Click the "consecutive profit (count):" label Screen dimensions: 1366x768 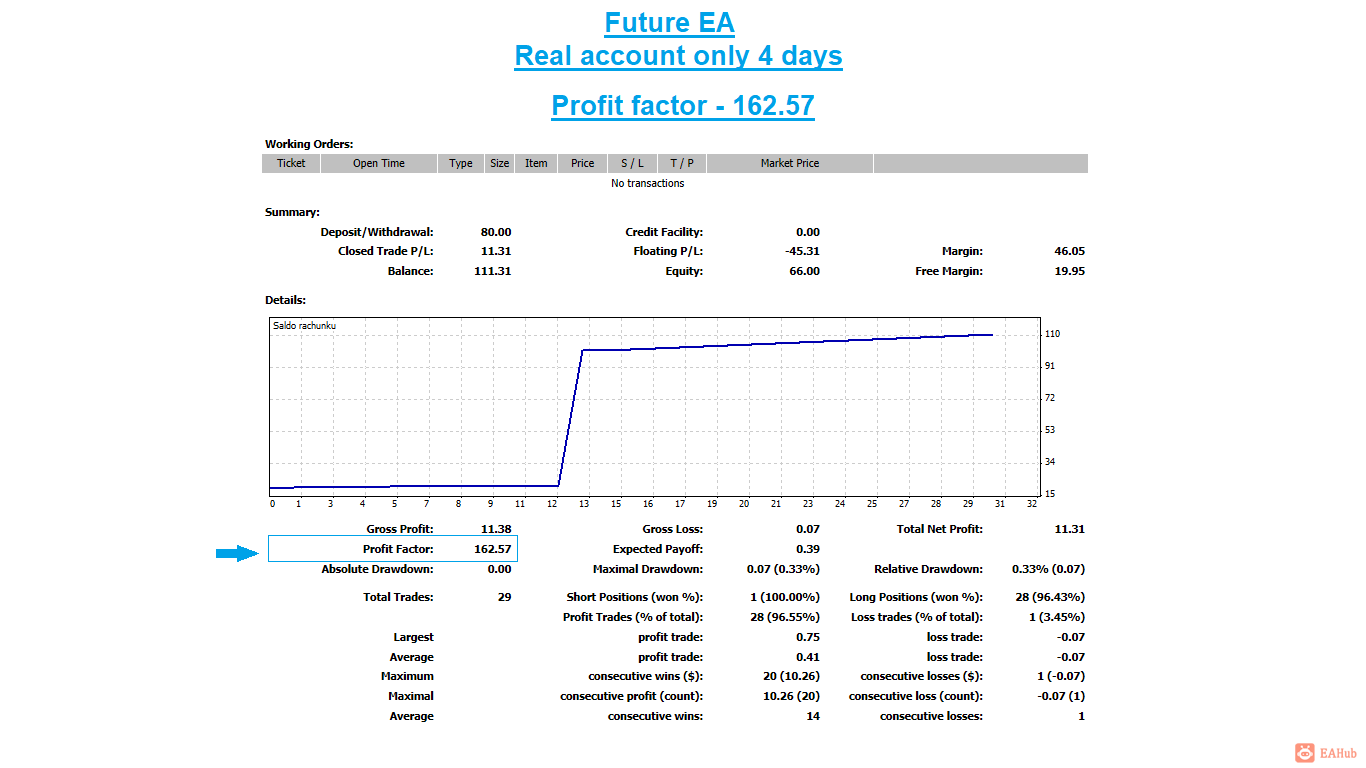pos(632,696)
